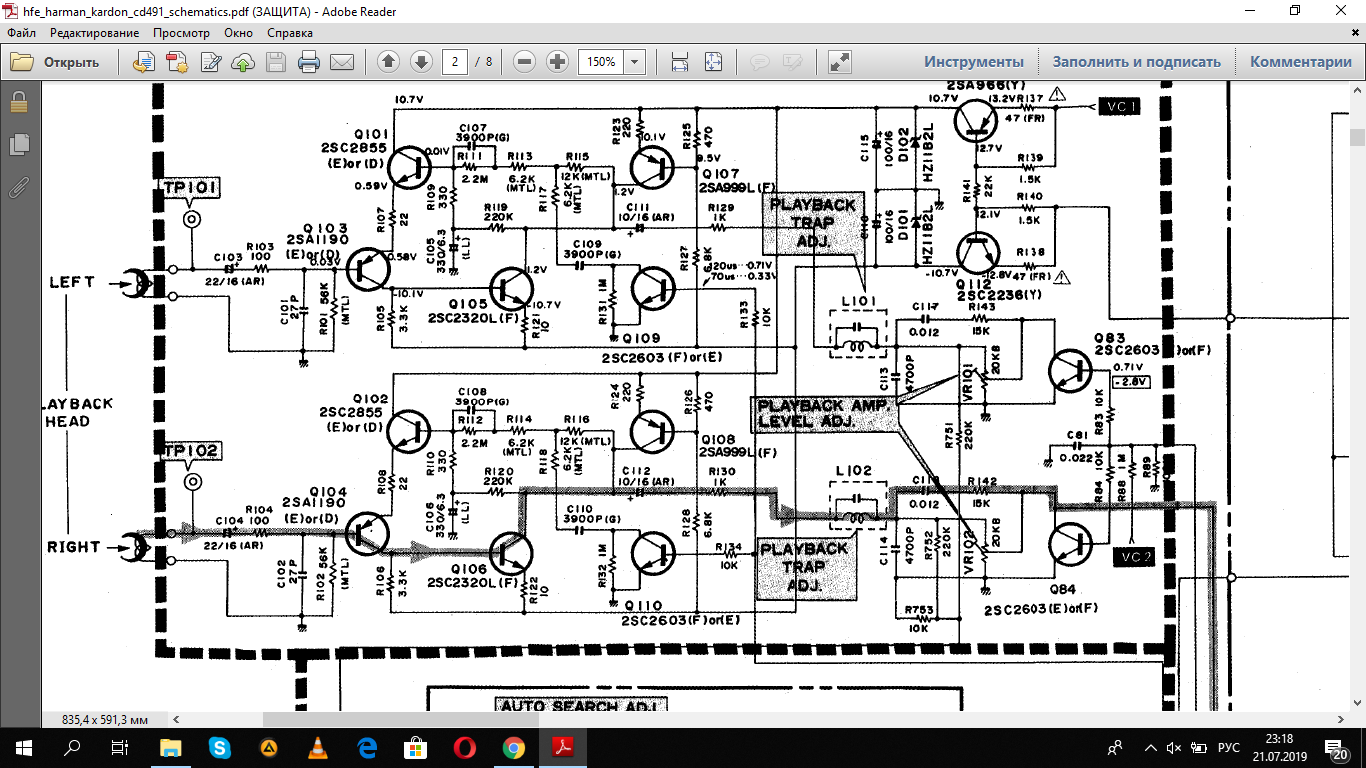1366x768 pixels.
Task: Open the Просмотр menu
Action: pos(181,33)
